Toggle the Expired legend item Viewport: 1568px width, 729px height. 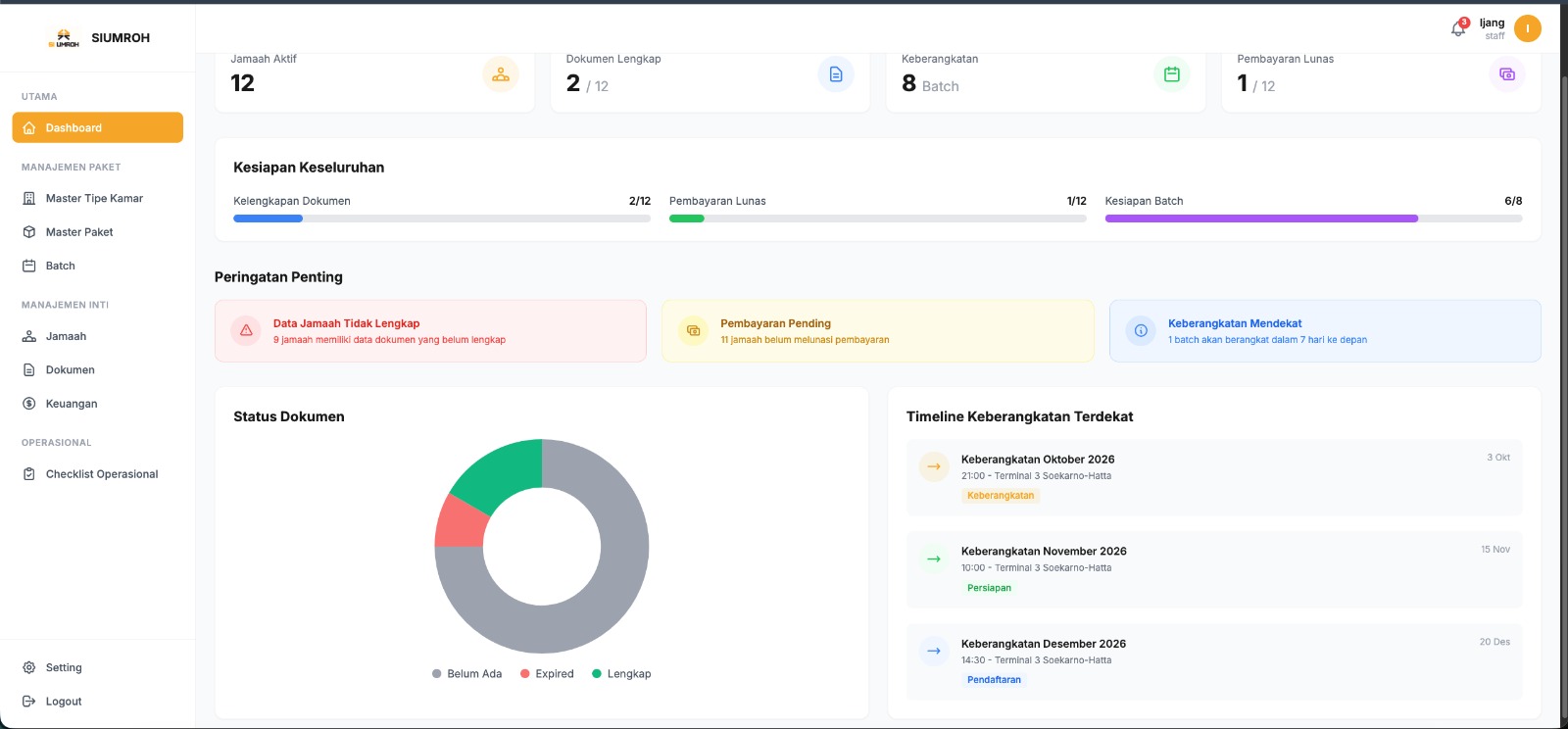(x=547, y=674)
